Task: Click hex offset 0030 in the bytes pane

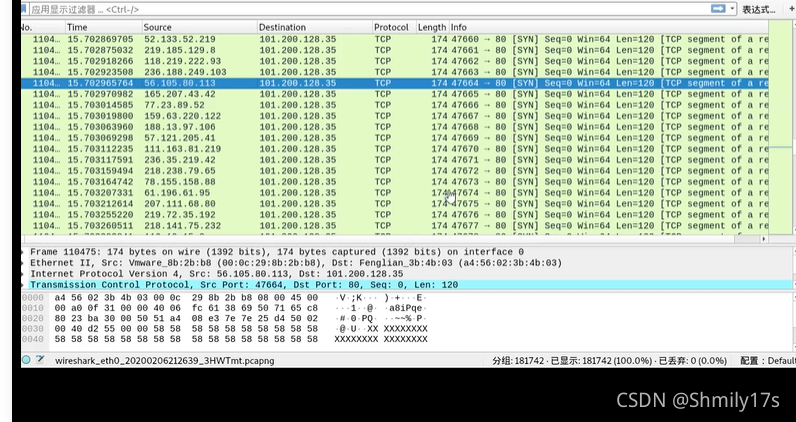Action: point(32,329)
